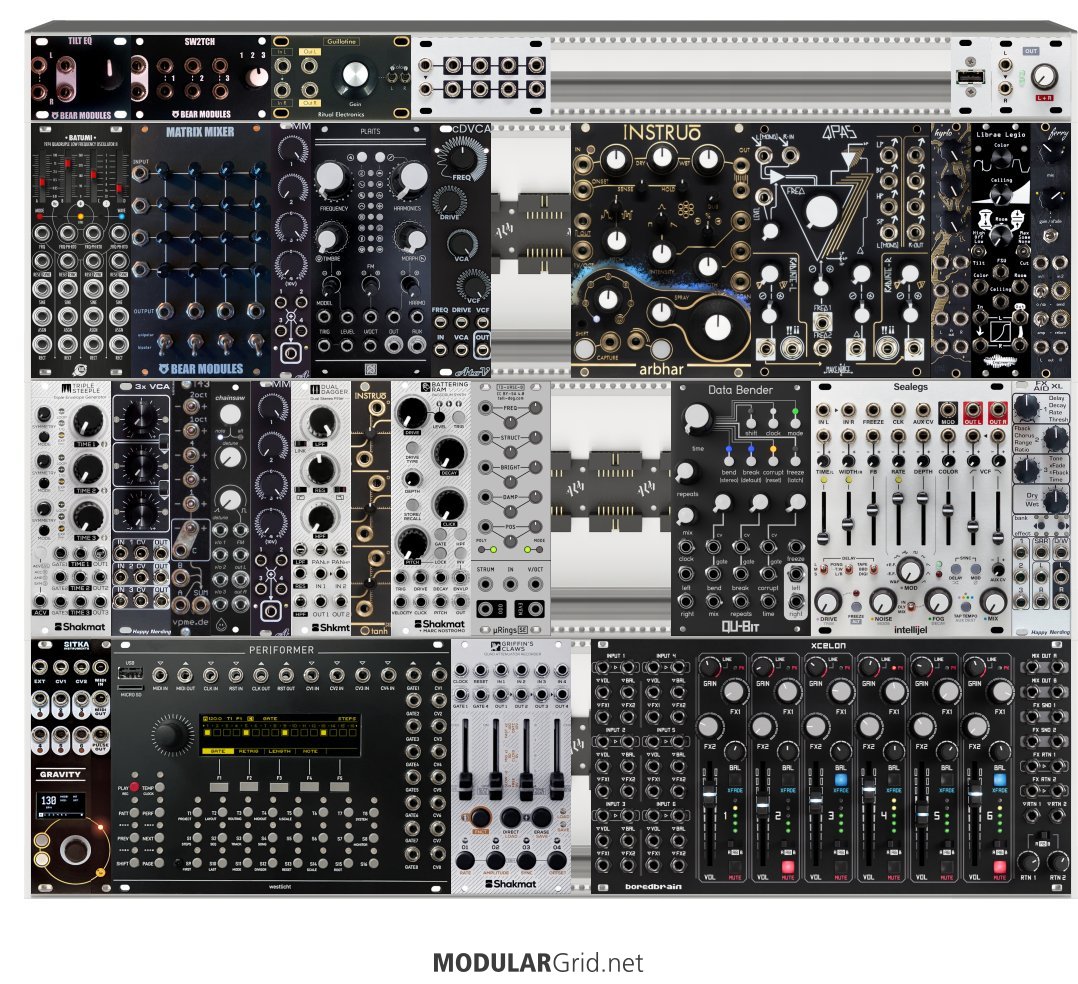Viewport: 1078px width, 984px height.
Task: Click the HARMONICS knob on Plaits
Action: tap(410, 179)
